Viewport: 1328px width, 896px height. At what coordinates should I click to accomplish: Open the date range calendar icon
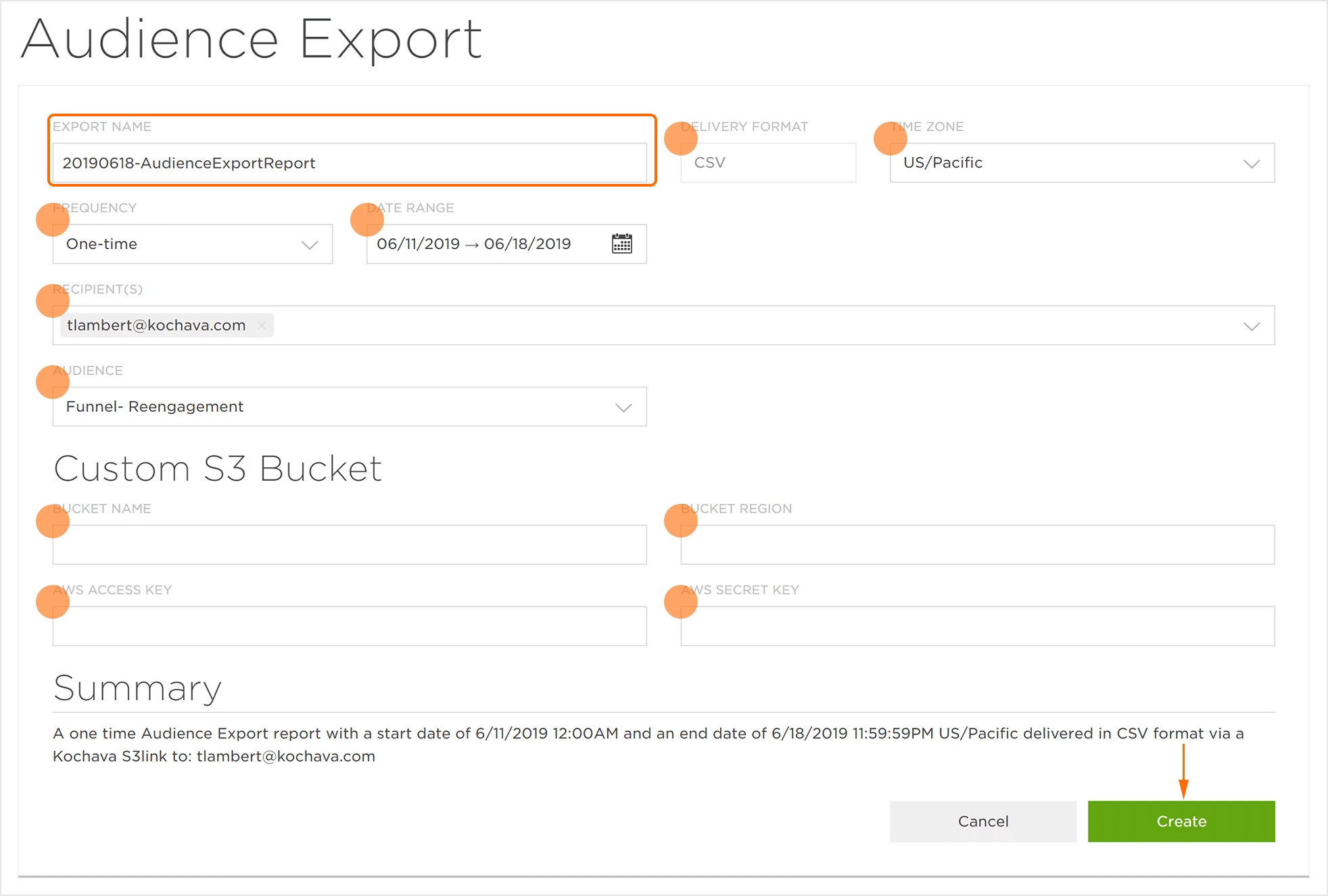(621, 243)
